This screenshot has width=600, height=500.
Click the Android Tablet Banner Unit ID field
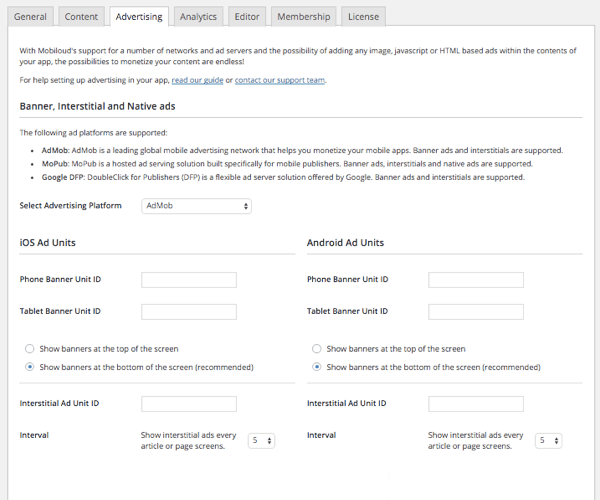(476, 312)
